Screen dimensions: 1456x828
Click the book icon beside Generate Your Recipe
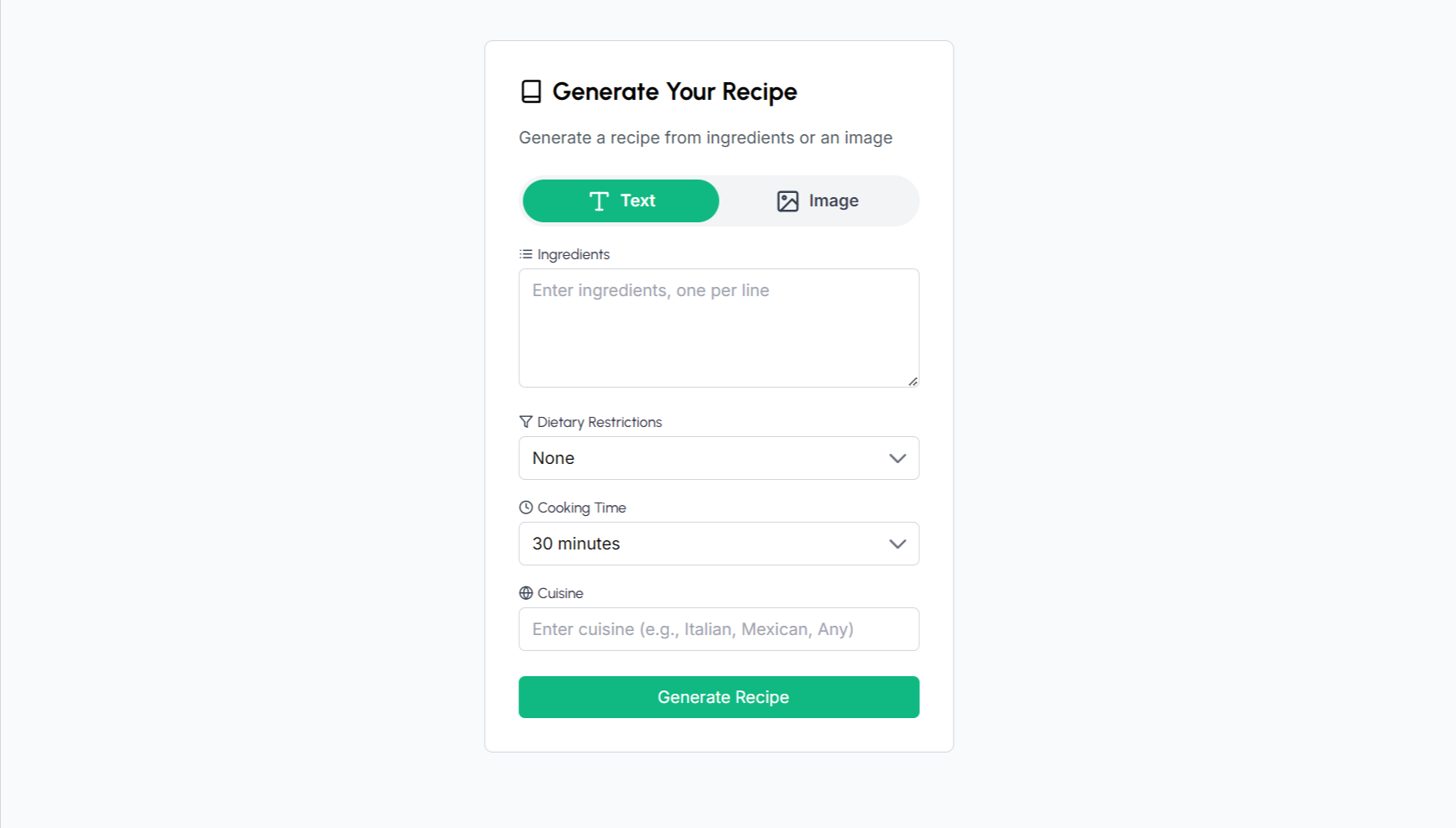pyautogui.click(x=531, y=91)
